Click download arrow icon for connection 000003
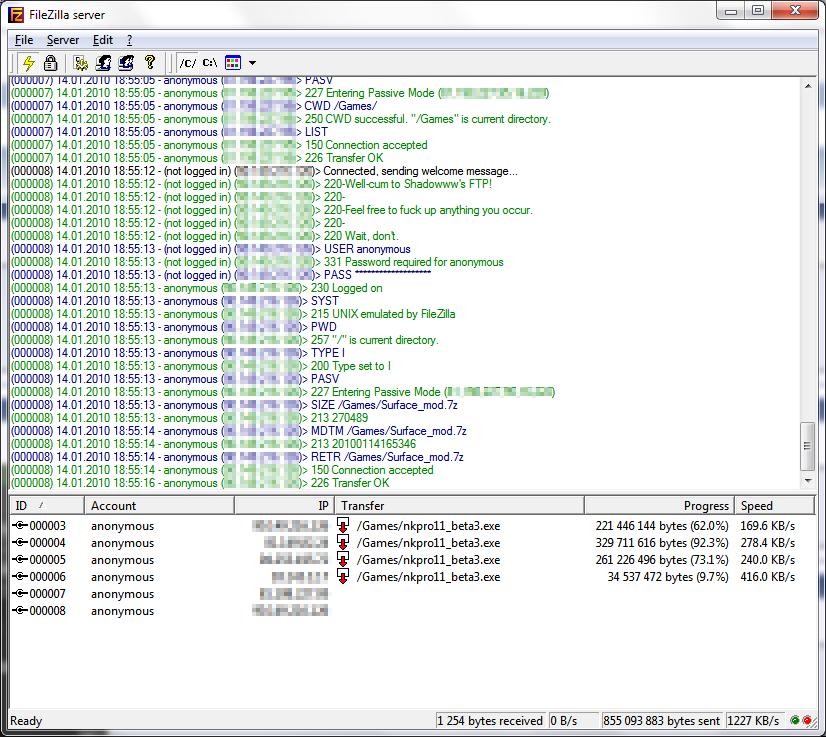The height and width of the screenshot is (737, 826). pyautogui.click(x=343, y=525)
